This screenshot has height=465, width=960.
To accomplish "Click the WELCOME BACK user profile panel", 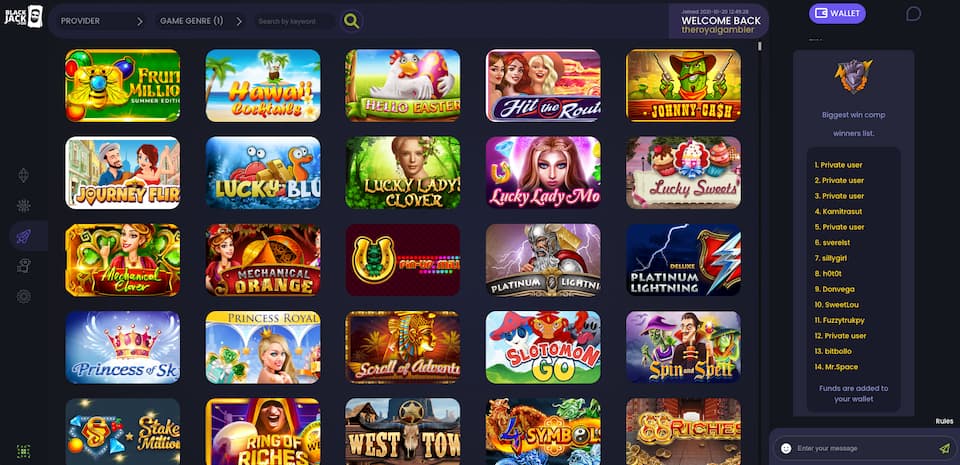I will click(x=720, y=21).
